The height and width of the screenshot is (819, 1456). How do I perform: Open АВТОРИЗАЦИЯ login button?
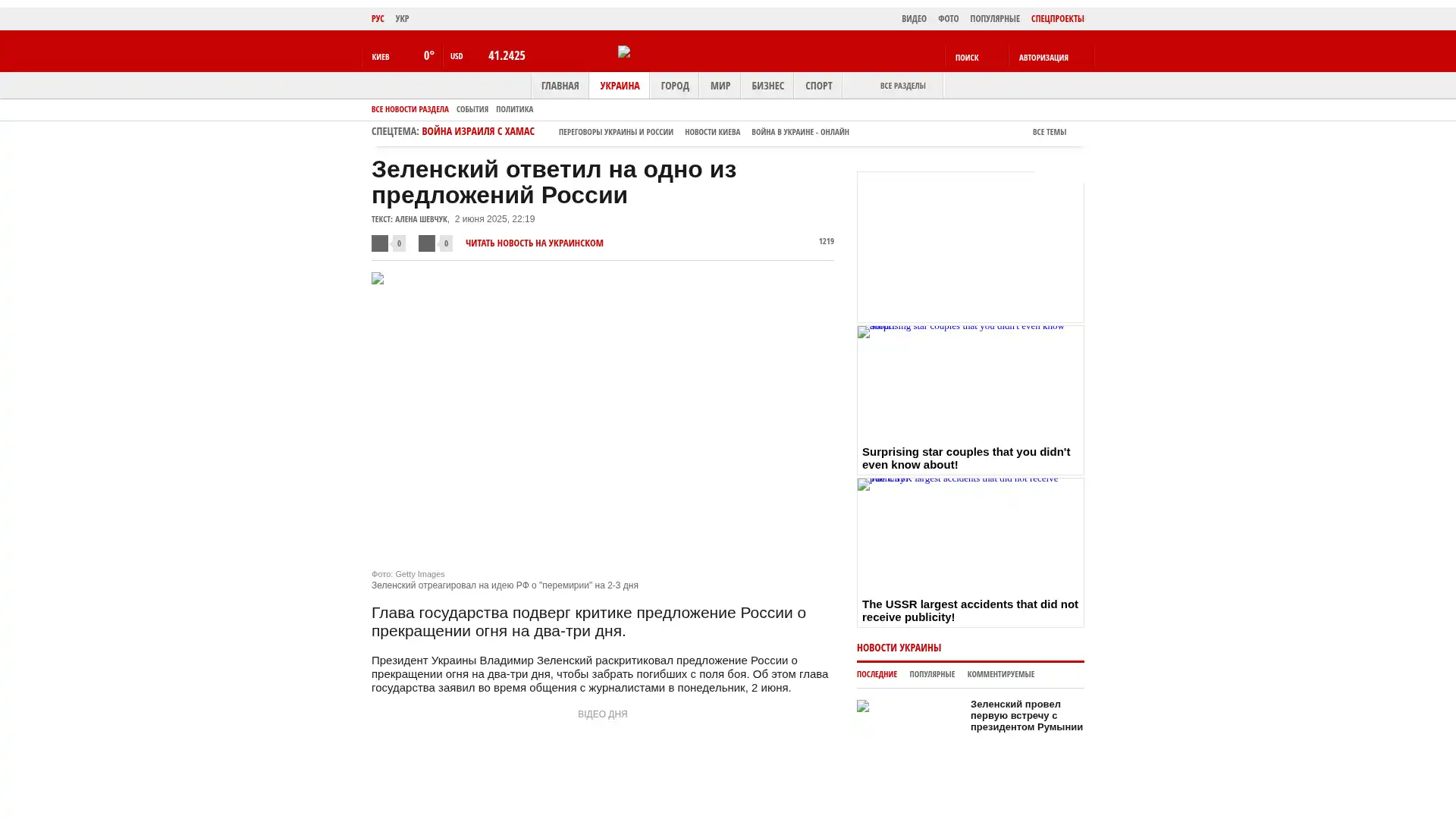[x=1043, y=58]
